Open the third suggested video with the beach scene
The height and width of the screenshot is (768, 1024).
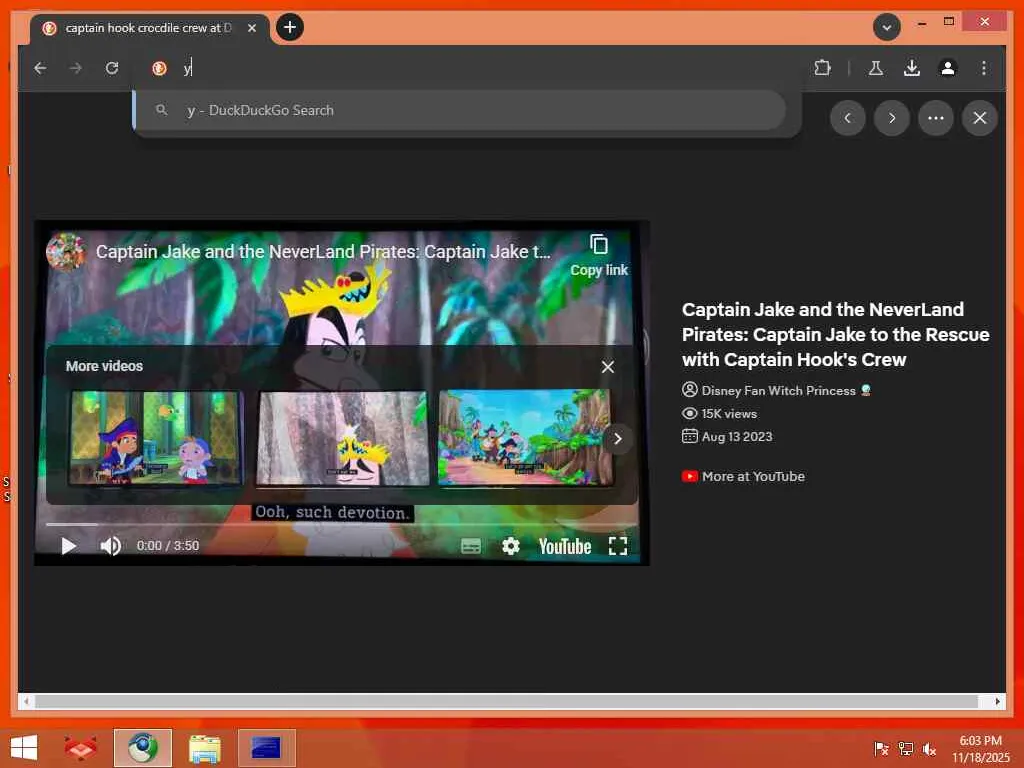pyautogui.click(x=525, y=438)
